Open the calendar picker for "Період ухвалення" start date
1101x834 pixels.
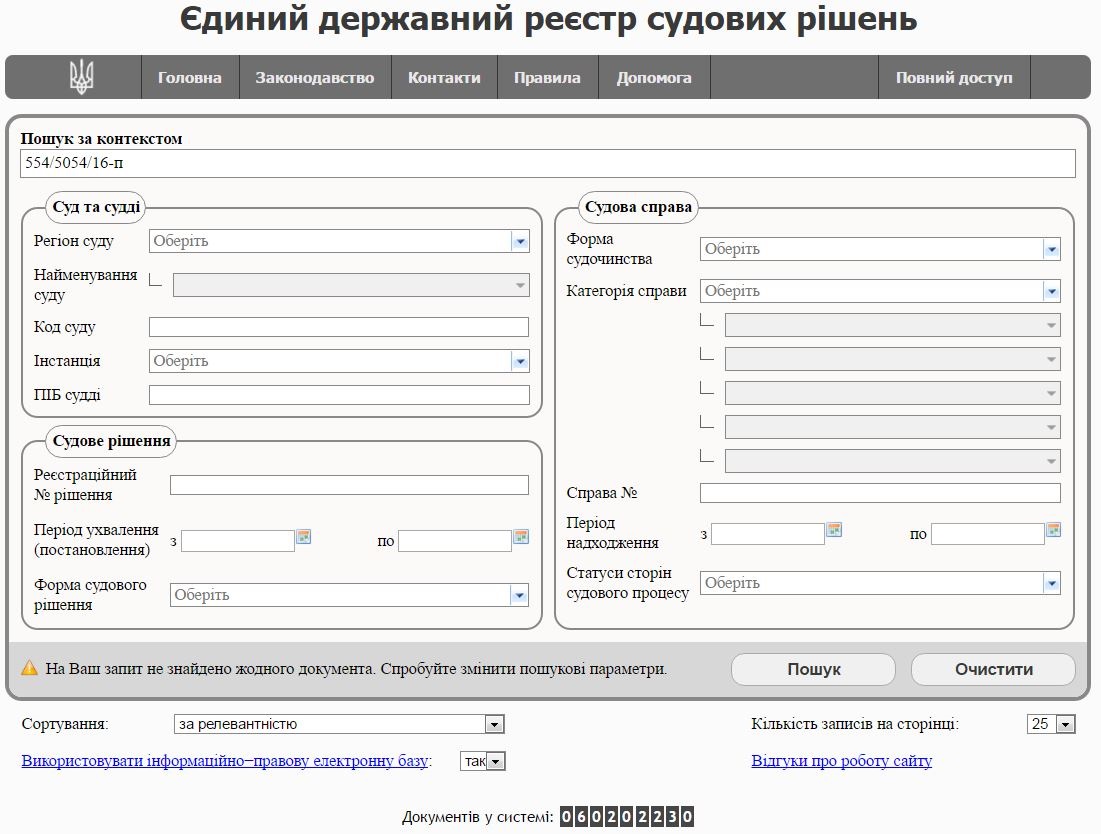(x=303, y=536)
